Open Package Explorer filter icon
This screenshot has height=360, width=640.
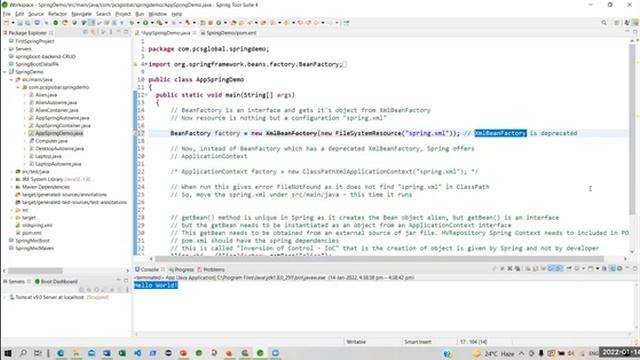tap(103, 32)
